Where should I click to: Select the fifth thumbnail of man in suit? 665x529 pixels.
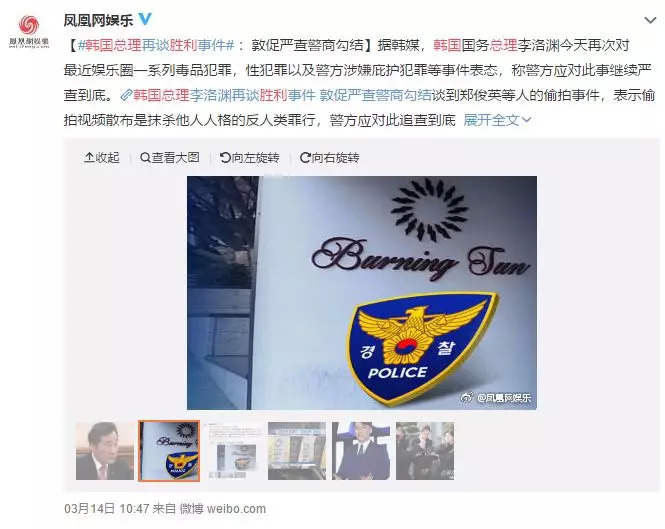tap(361, 451)
